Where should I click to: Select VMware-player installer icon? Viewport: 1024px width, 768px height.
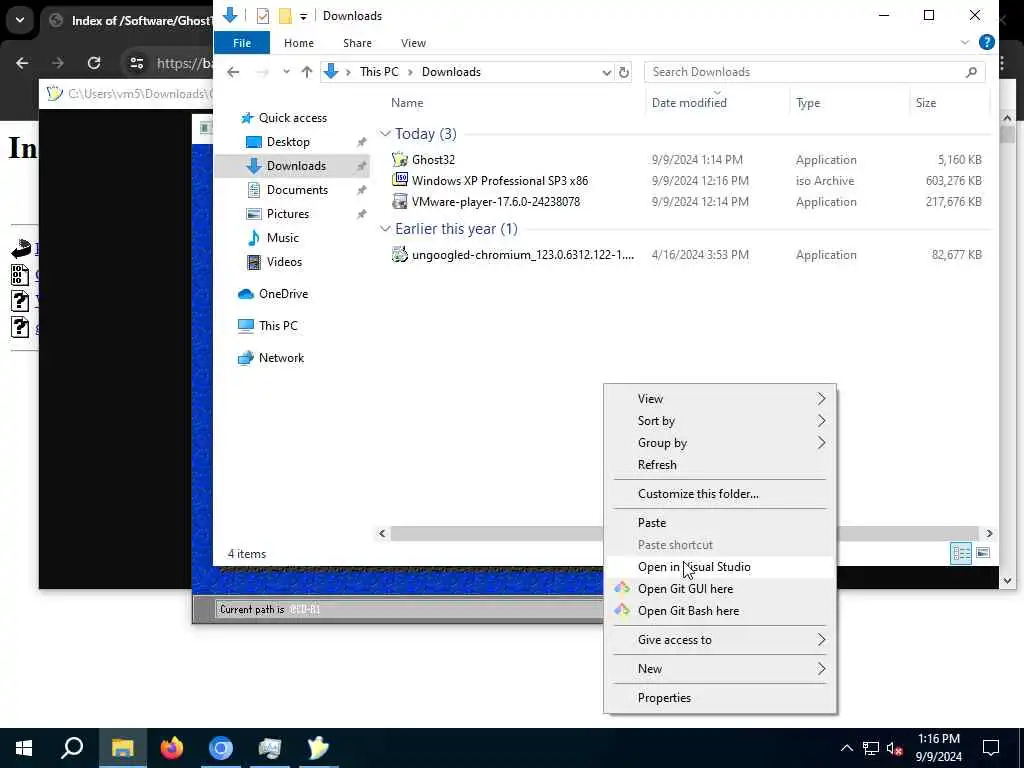click(x=400, y=201)
